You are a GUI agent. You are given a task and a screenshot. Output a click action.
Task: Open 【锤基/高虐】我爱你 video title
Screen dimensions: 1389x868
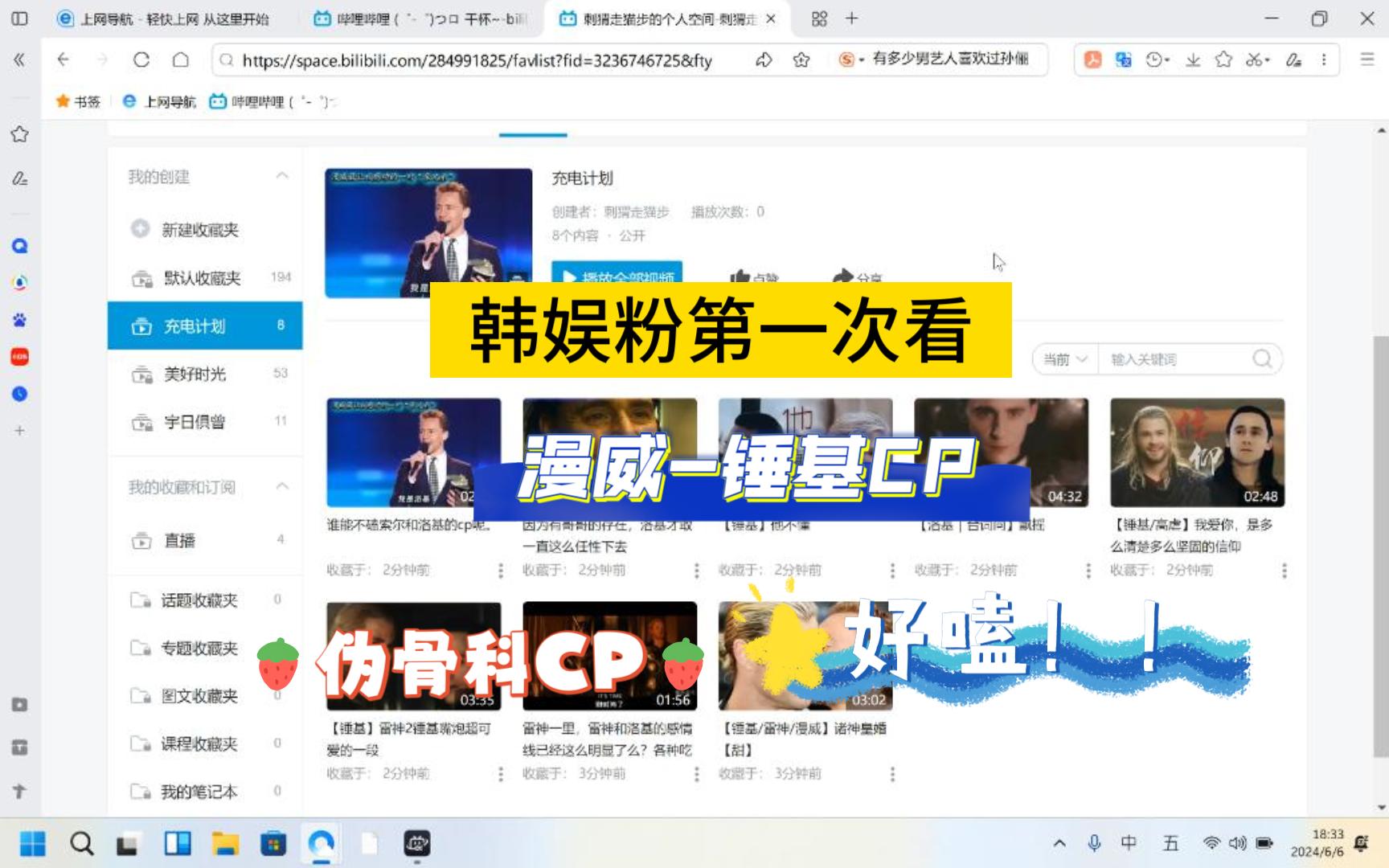click(1193, 535)
